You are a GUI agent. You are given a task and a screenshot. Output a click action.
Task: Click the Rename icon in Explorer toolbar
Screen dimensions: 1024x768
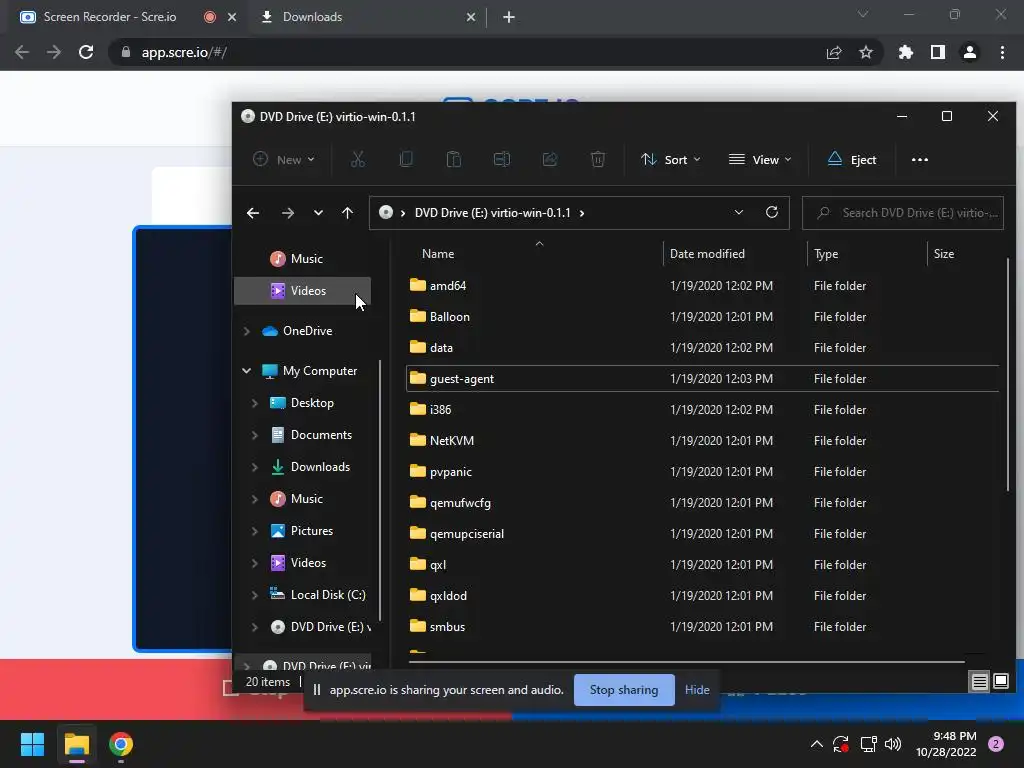pos(502,159)
